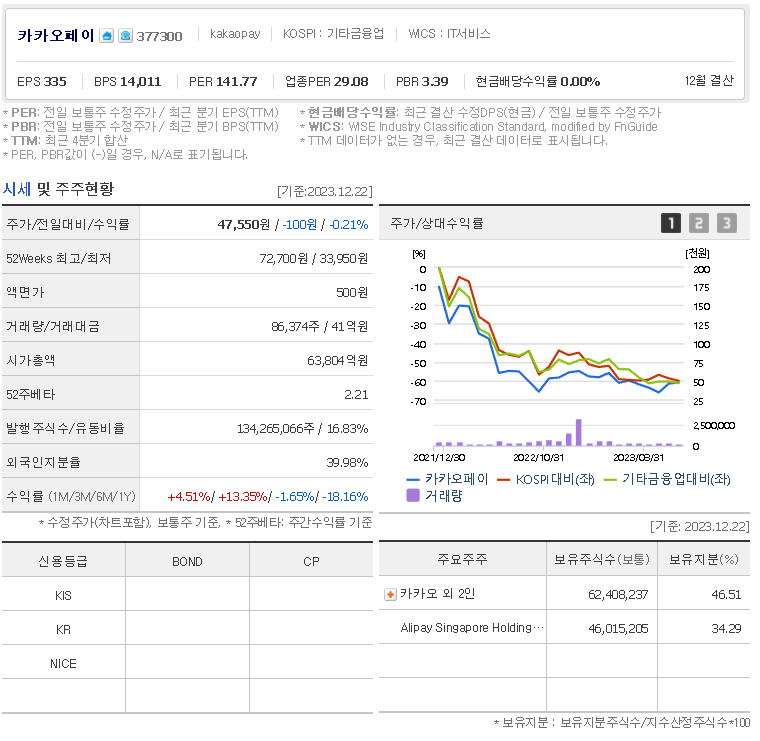Select shares held 62,408,237
The image size is (760, 741).
(x=618, y=594)
